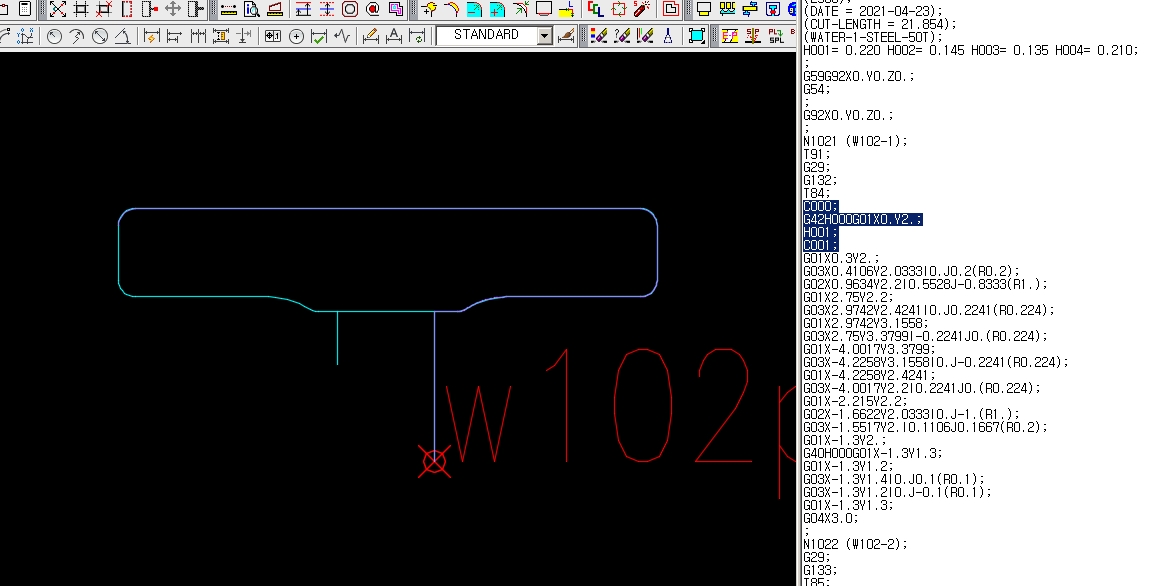Select the Zoom Window icon
1173x586 pixels.
pos(81,9)
